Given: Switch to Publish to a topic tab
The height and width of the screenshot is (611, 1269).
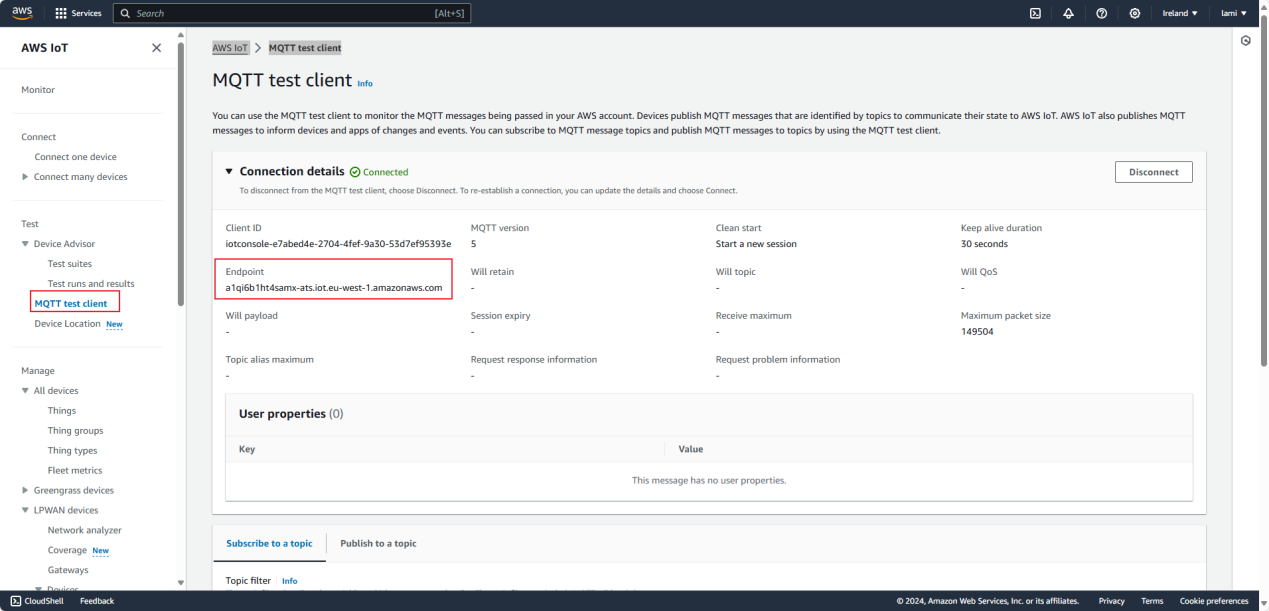Looking at the screenshot, I should click(378, 544).
